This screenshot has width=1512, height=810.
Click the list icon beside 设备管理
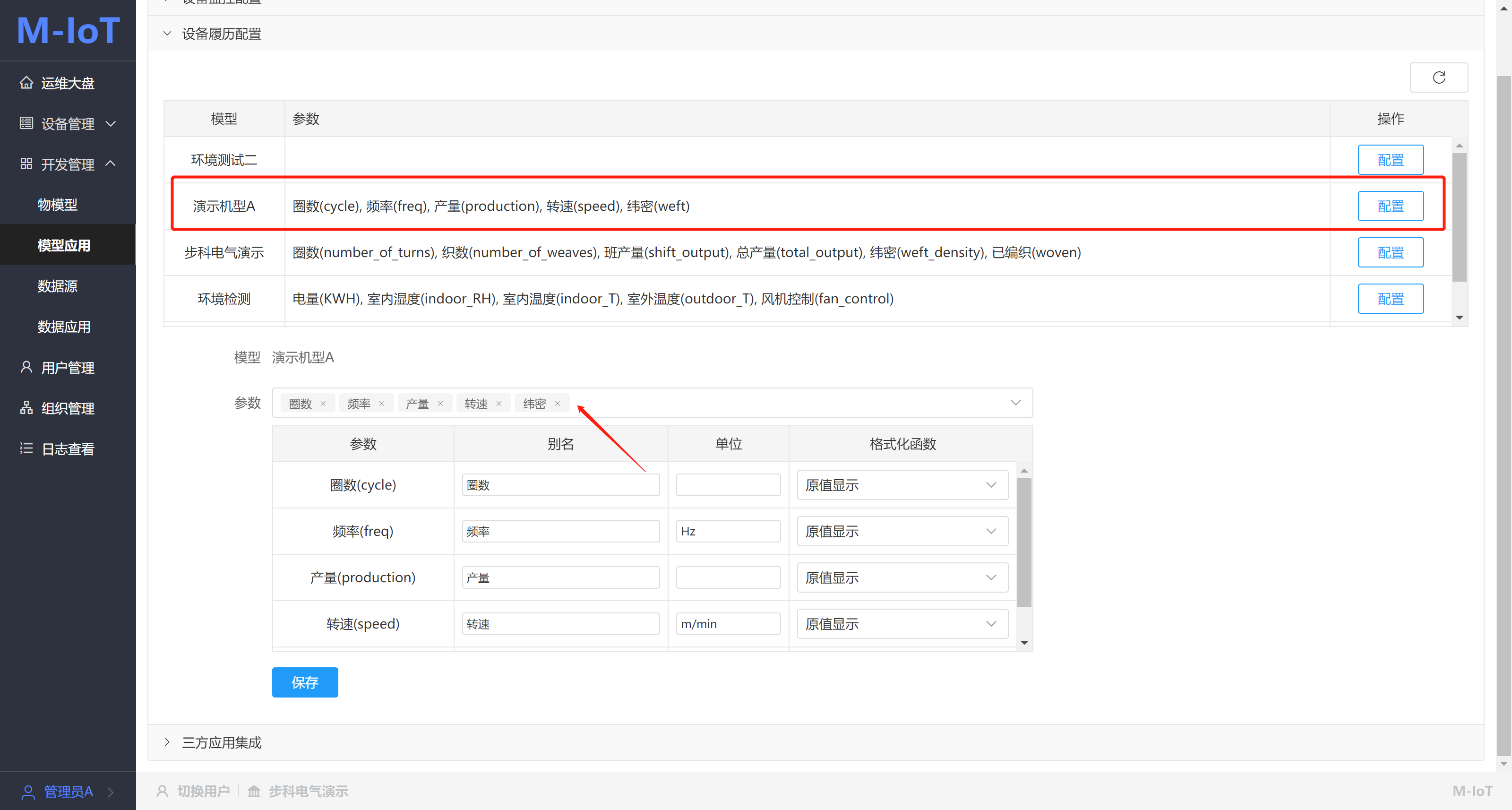pyautogui.click(x=26, y=123)
